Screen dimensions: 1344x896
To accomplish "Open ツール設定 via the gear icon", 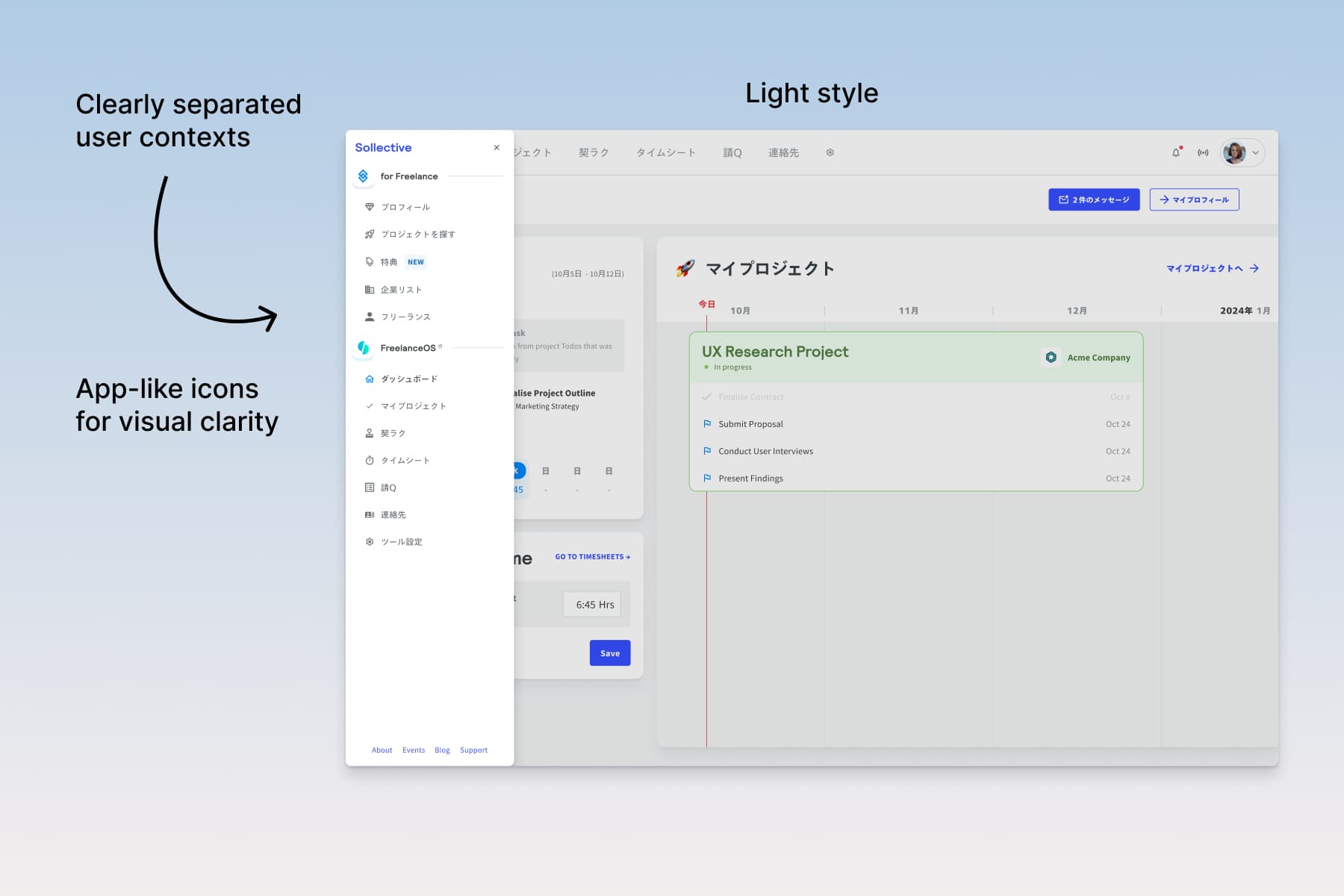I will point(370,541).
